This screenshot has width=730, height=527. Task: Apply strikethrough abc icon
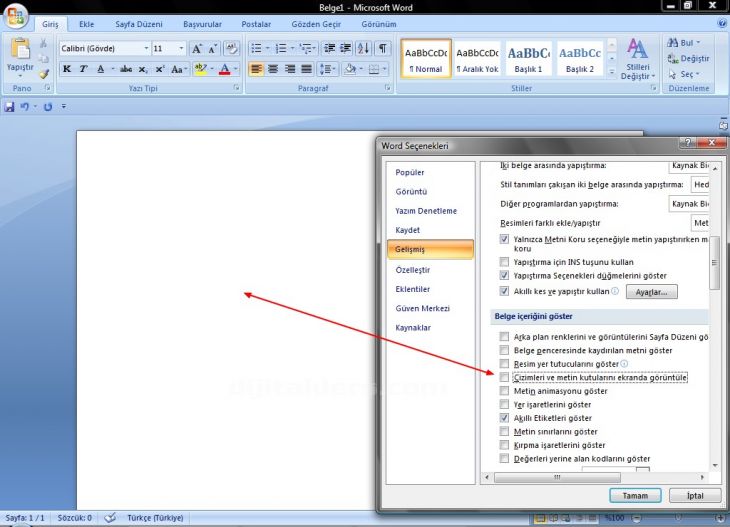pyautogui.click(x=126, y=69)
